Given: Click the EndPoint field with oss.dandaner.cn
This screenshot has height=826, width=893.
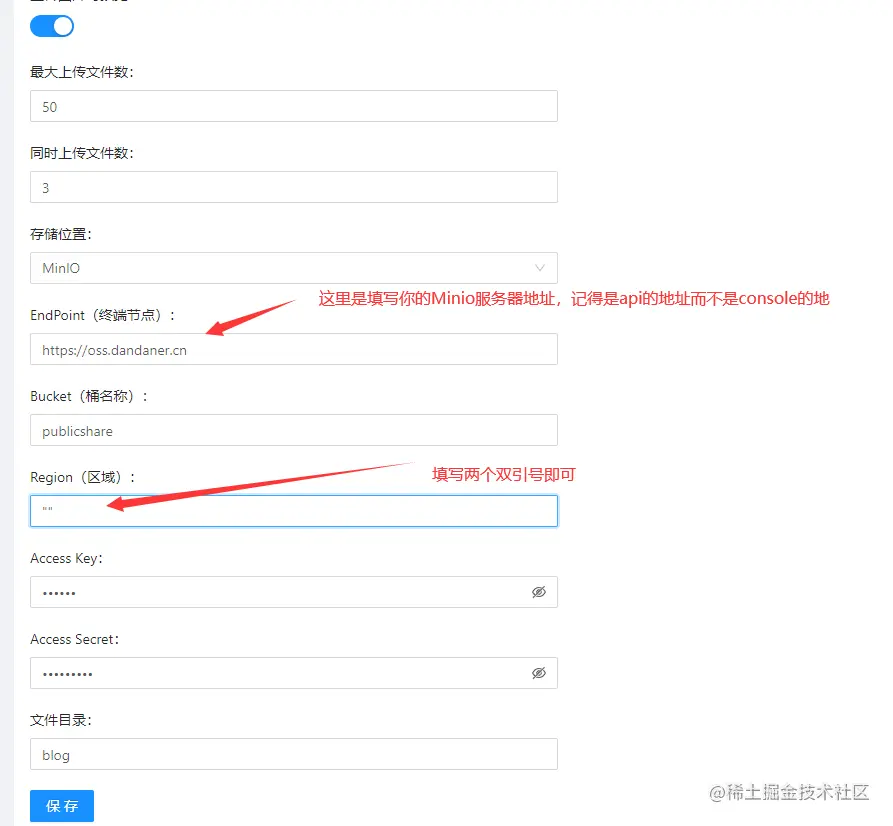Looking at the screenshot, I should click(294, 349).
